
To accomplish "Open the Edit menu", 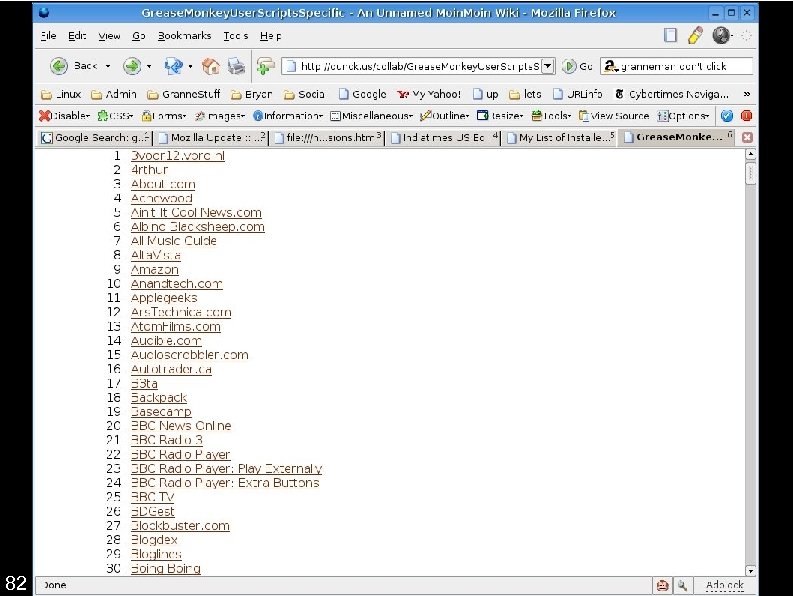I will pos(77,35).
